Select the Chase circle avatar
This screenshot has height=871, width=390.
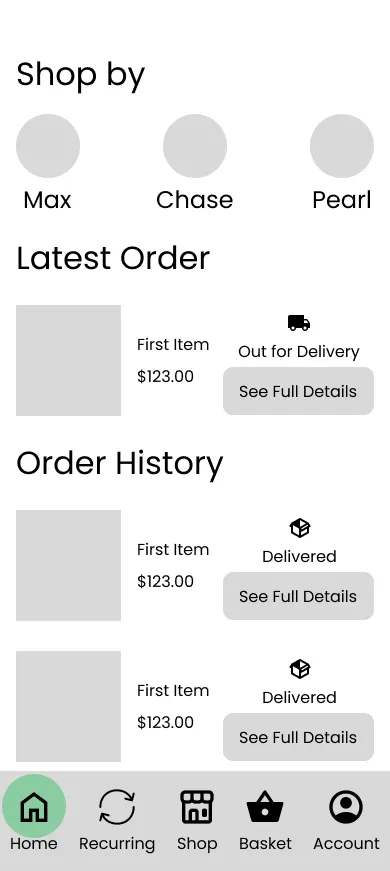[195, 146]
